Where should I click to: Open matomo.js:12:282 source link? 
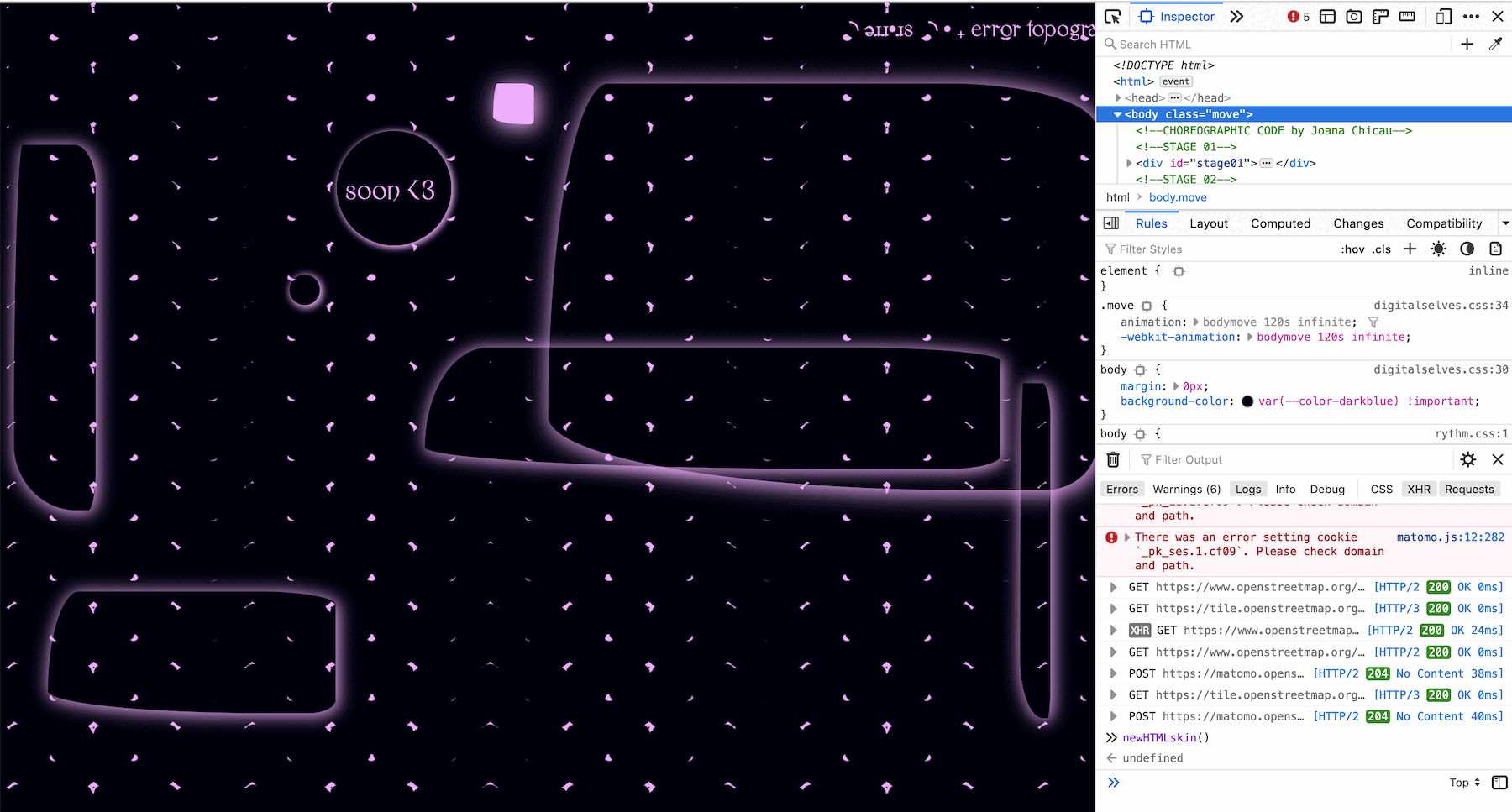coord(1451,537)
